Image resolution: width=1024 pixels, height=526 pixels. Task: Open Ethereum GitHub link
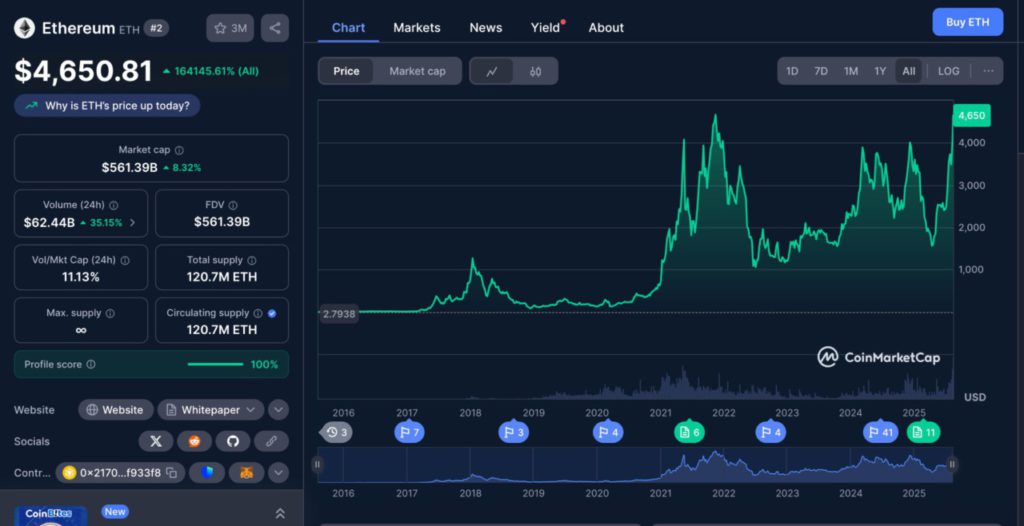(232, 442)
